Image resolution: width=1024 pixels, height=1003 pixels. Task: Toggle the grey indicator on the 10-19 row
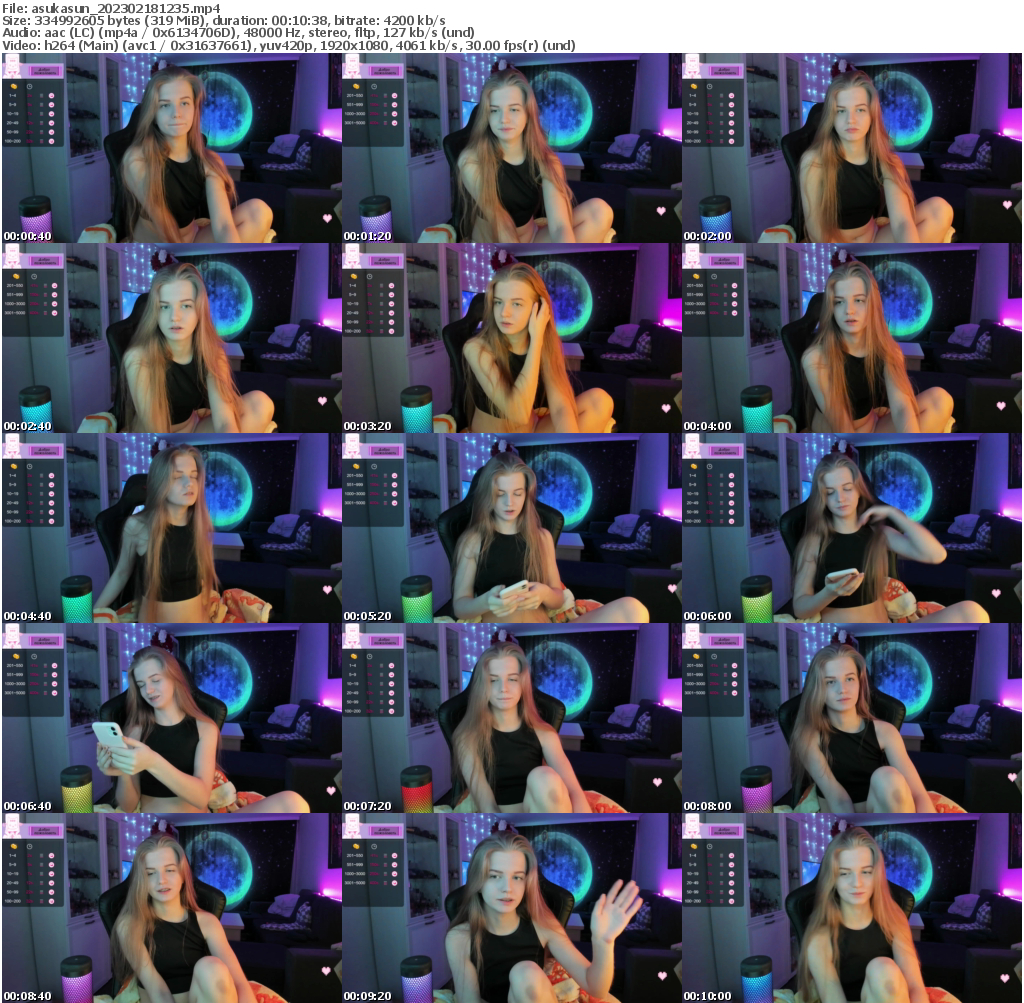(x=41, y=114)
